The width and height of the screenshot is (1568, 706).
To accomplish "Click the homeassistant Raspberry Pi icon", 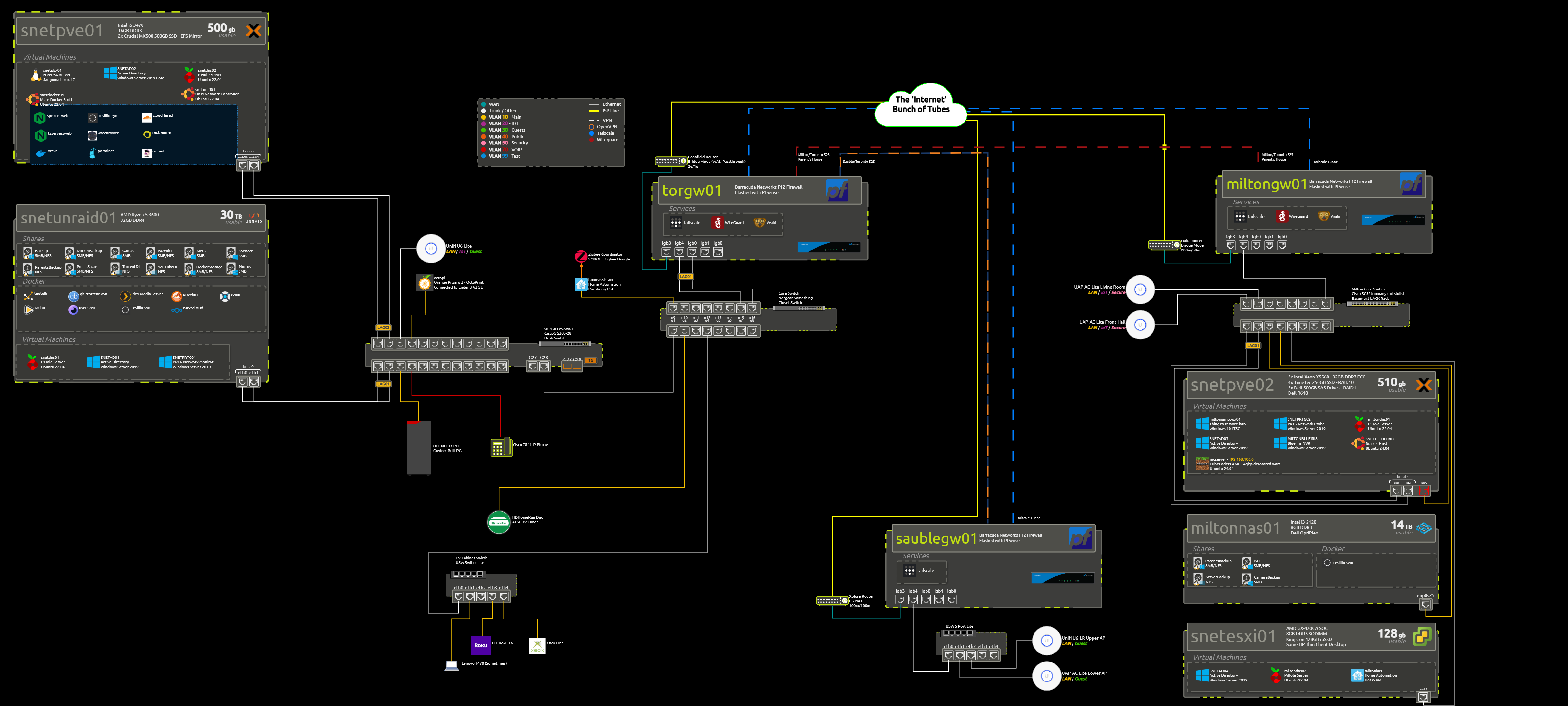I will 581,284.
